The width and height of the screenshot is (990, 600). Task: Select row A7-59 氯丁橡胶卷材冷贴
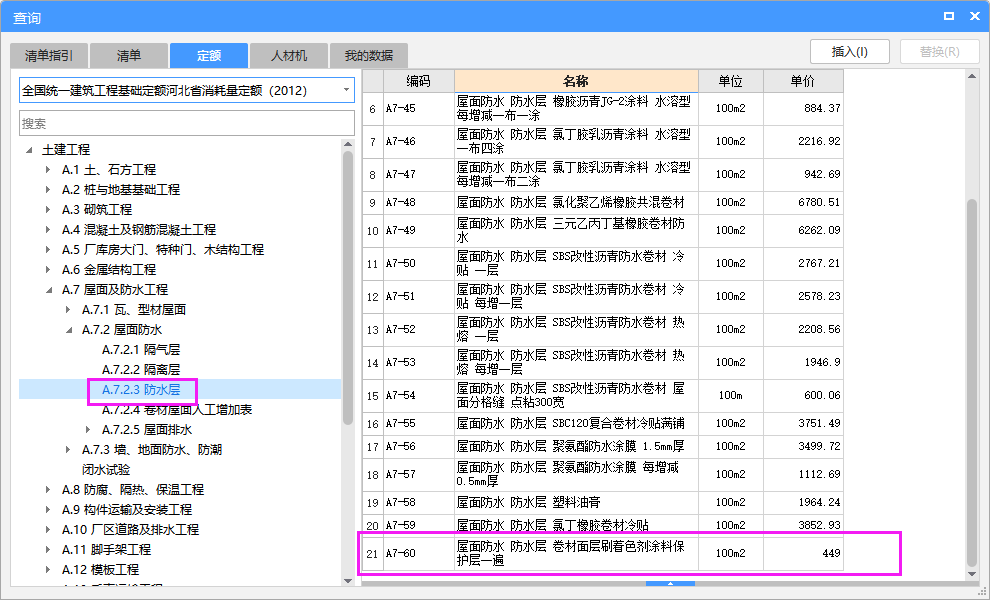[603, 525]
